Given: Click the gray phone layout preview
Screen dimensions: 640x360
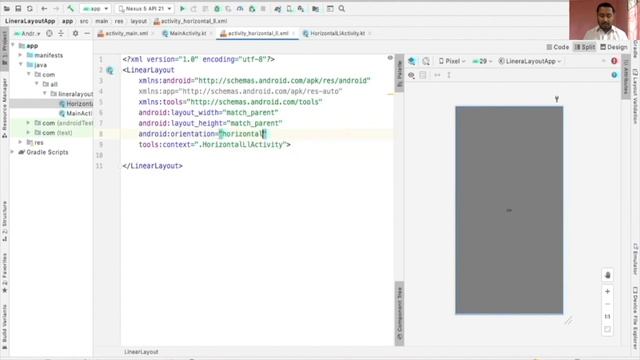Looking at the screenshot, I should click(x=509, y=210).
